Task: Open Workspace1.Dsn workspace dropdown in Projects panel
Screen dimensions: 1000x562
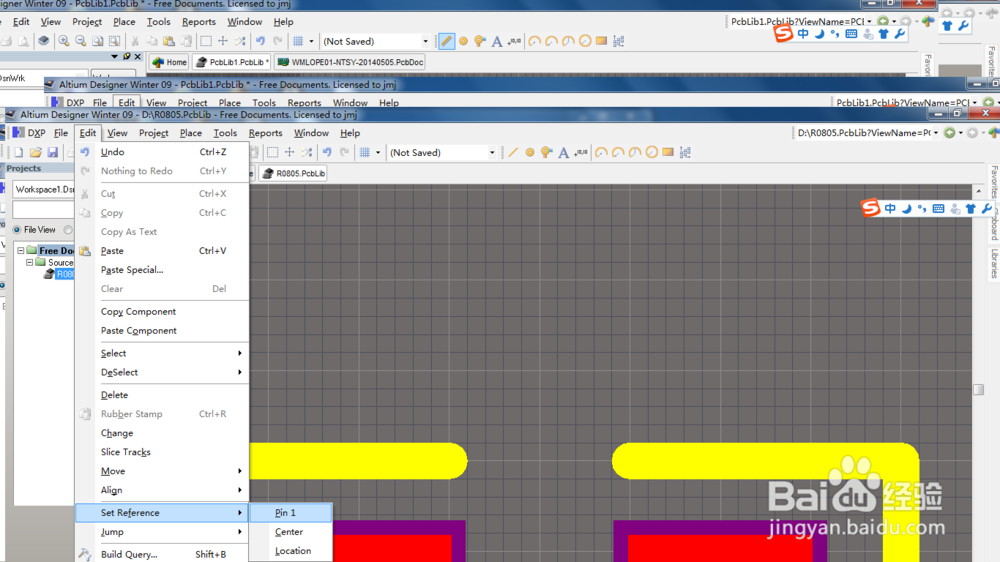Action: (43, 189)
